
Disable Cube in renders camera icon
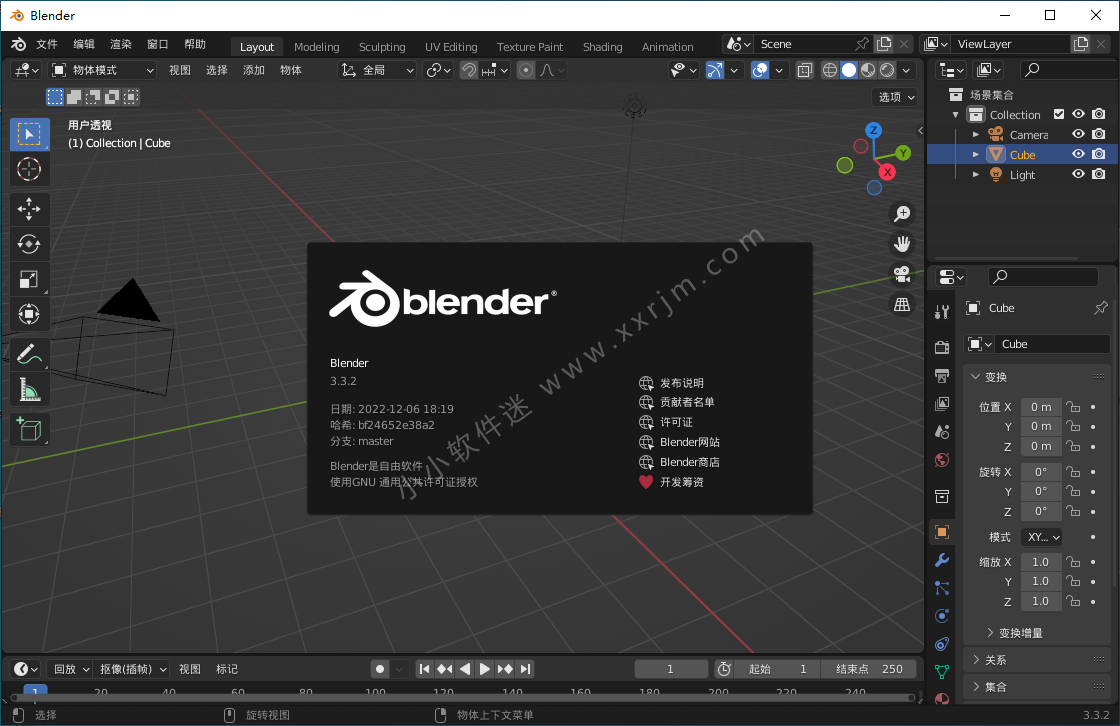pos(1099,154)
